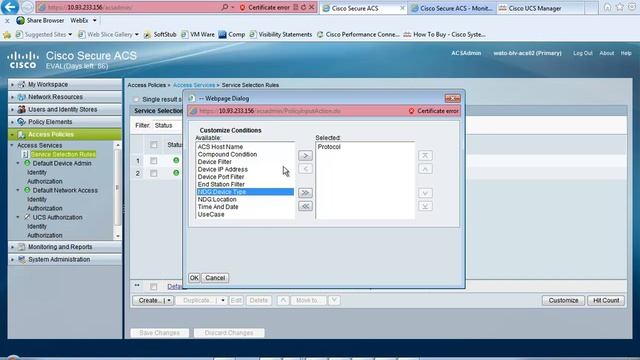This screenshot has width=640, height=360.
Task: Move selected item down one position
Action: coord(425,193)
